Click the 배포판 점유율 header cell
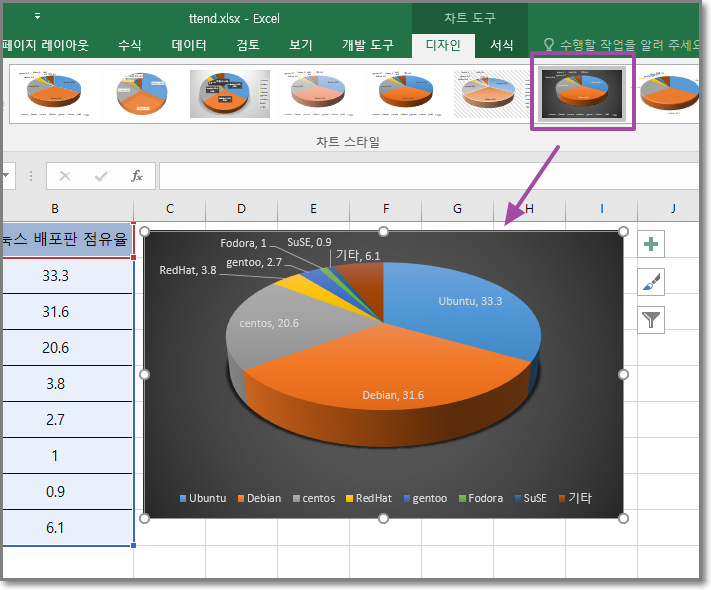The width and height of the screenshot is (711, 590). (x=67, y=240)
